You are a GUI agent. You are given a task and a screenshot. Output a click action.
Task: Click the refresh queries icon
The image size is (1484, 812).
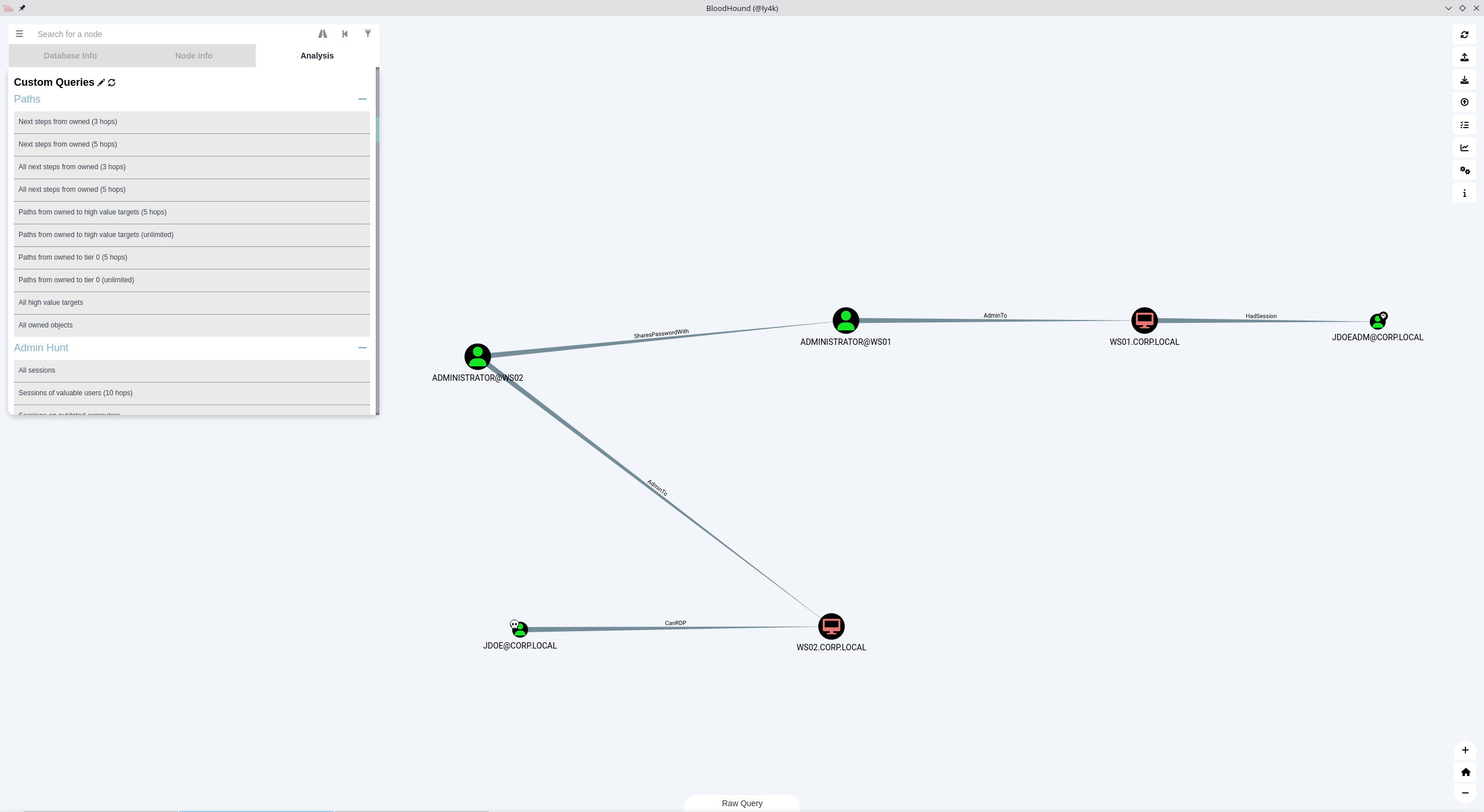pos(112,82)
